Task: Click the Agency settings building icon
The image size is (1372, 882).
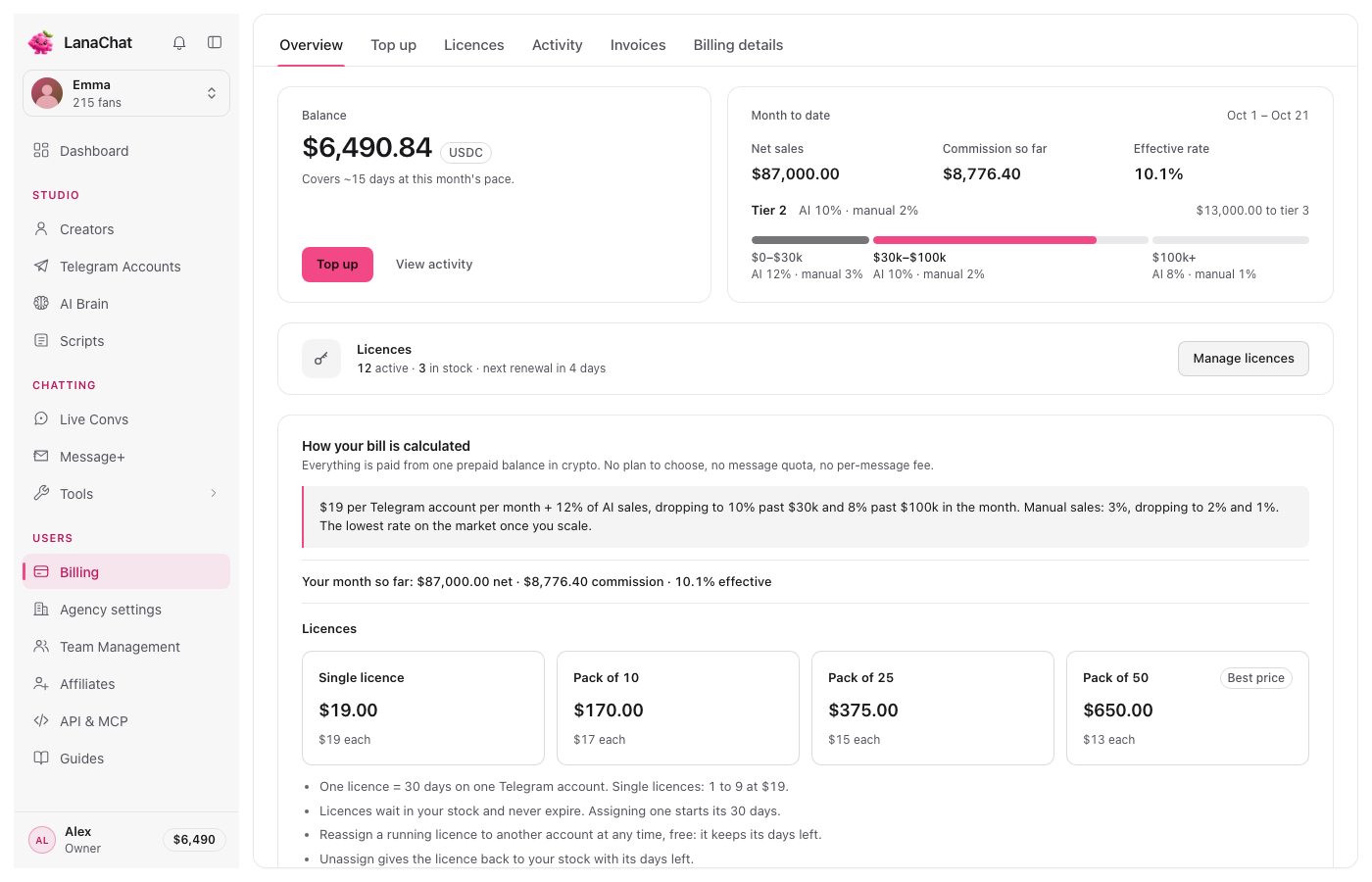Action: tap(41, 609)
